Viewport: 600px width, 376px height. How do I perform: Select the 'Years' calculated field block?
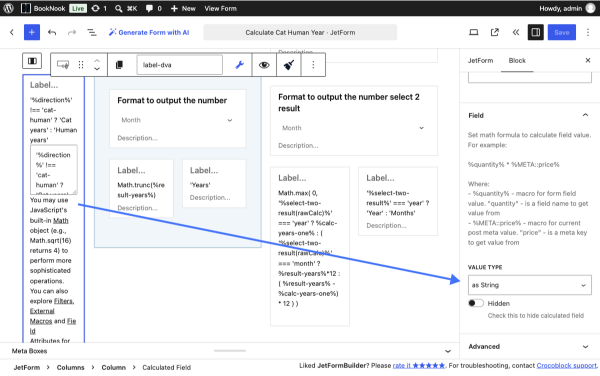pyautogui.click(x=214, y=184)
